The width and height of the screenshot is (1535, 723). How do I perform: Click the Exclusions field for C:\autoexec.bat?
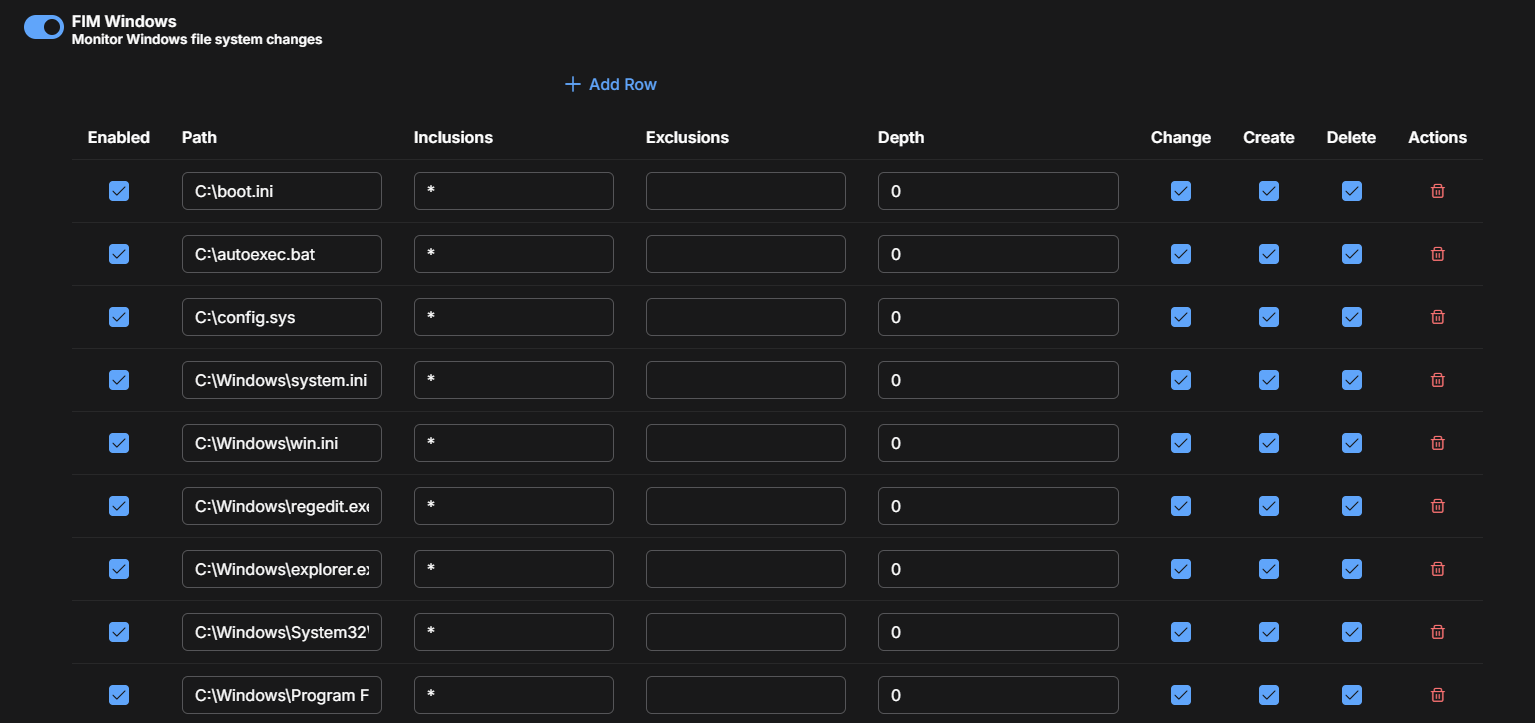[x=745, y=254]
